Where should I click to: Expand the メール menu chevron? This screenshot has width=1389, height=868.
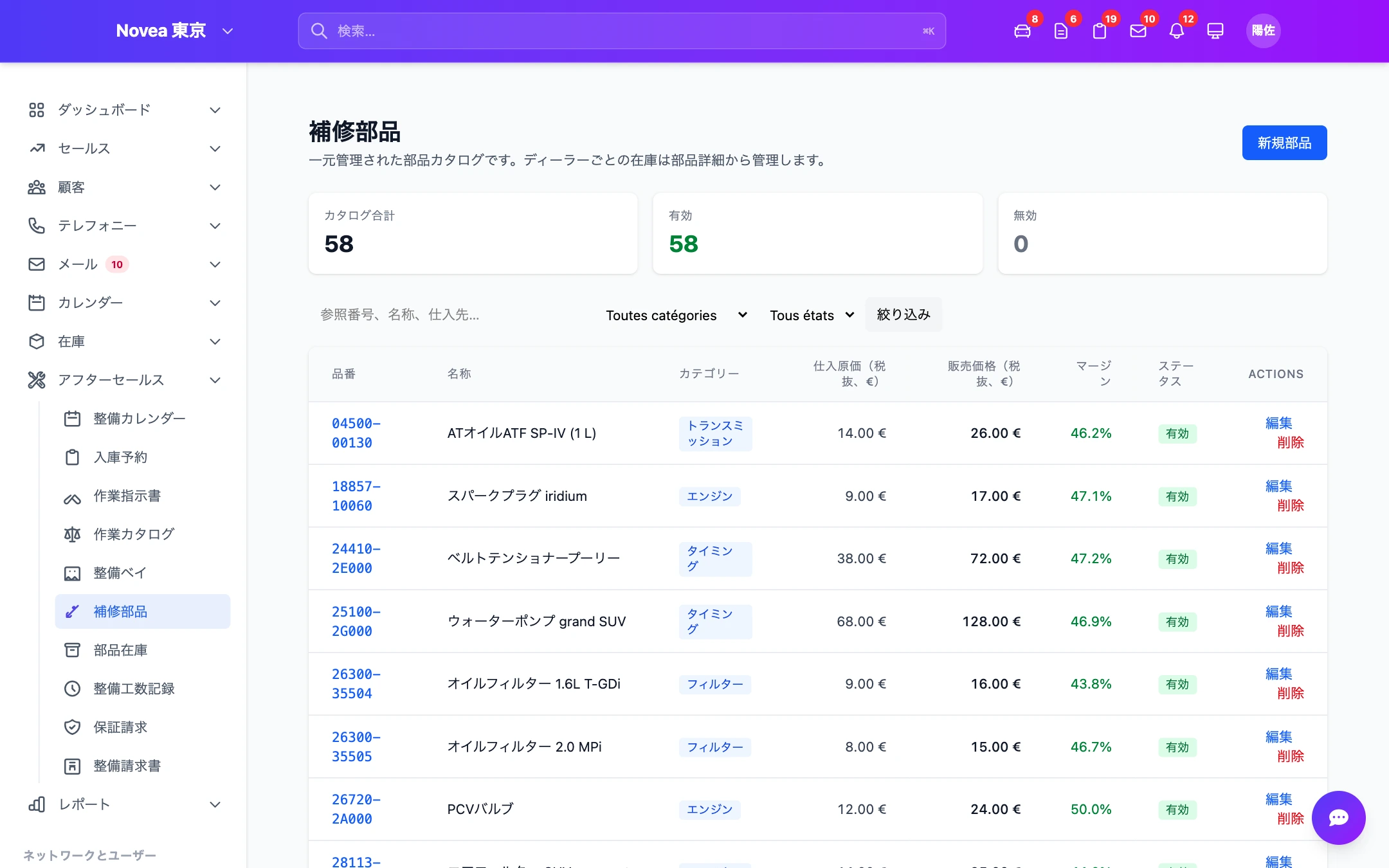(x=215, y=264)
